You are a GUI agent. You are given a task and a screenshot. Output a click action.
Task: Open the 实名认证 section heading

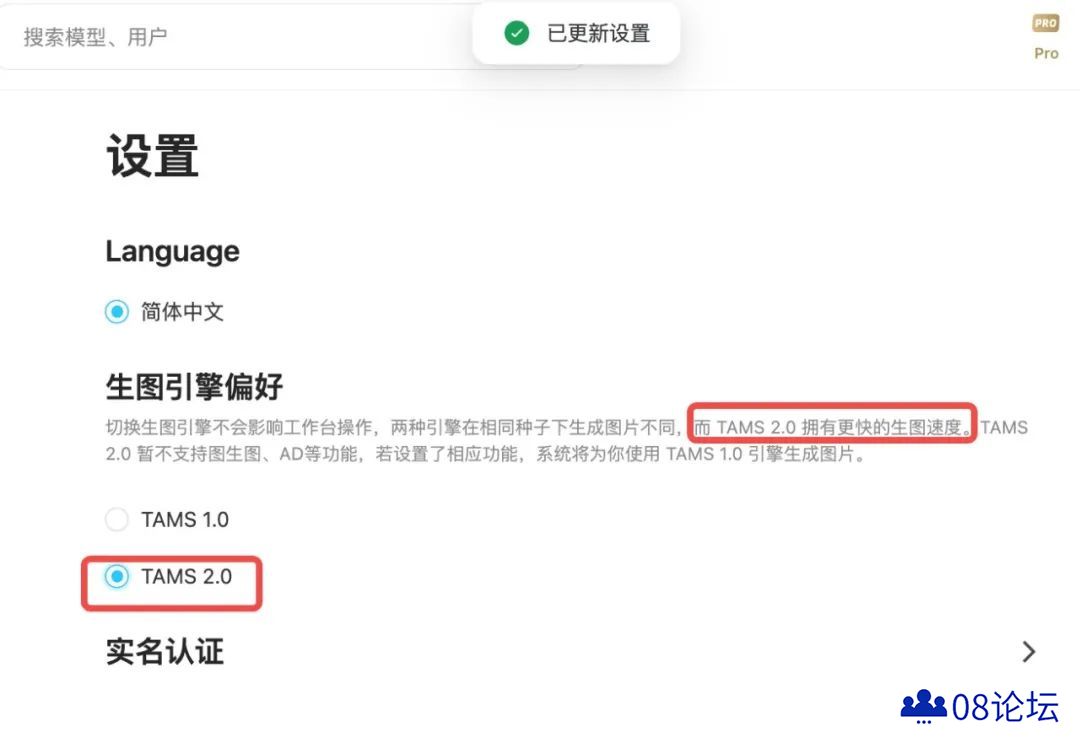point(165,652)
